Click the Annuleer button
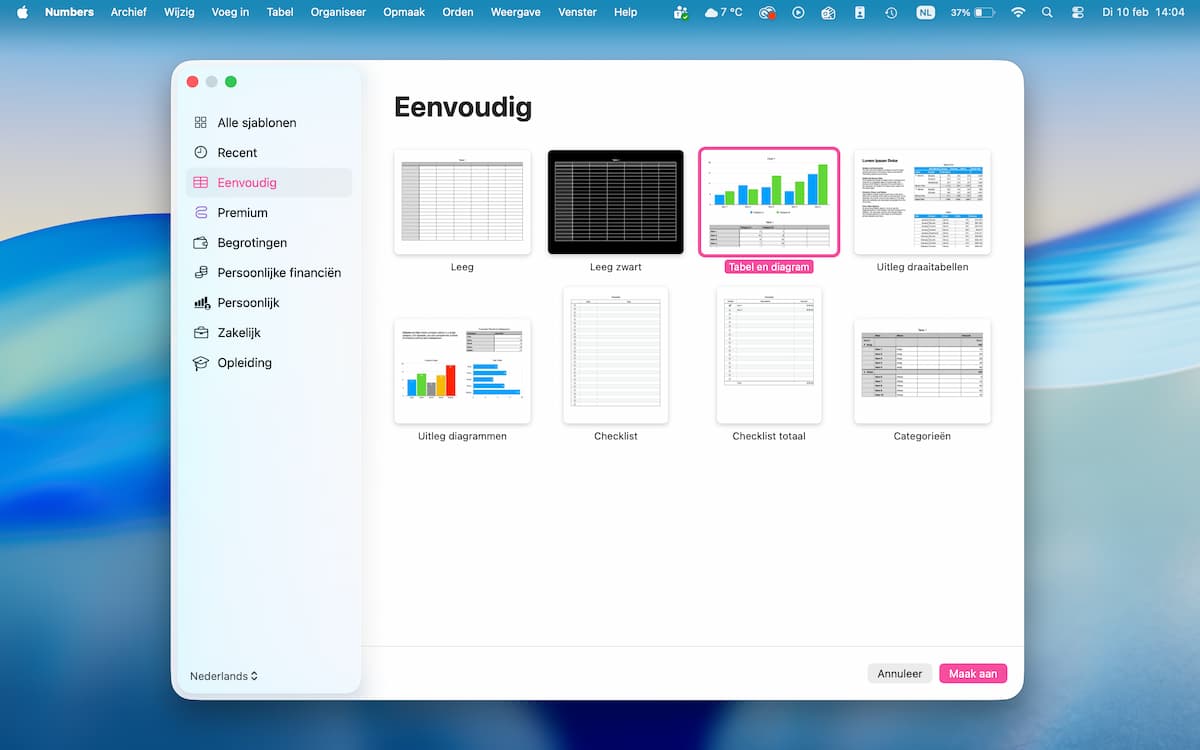The image size is (1200, 750). pyautogui.click(x=899, y=674)
